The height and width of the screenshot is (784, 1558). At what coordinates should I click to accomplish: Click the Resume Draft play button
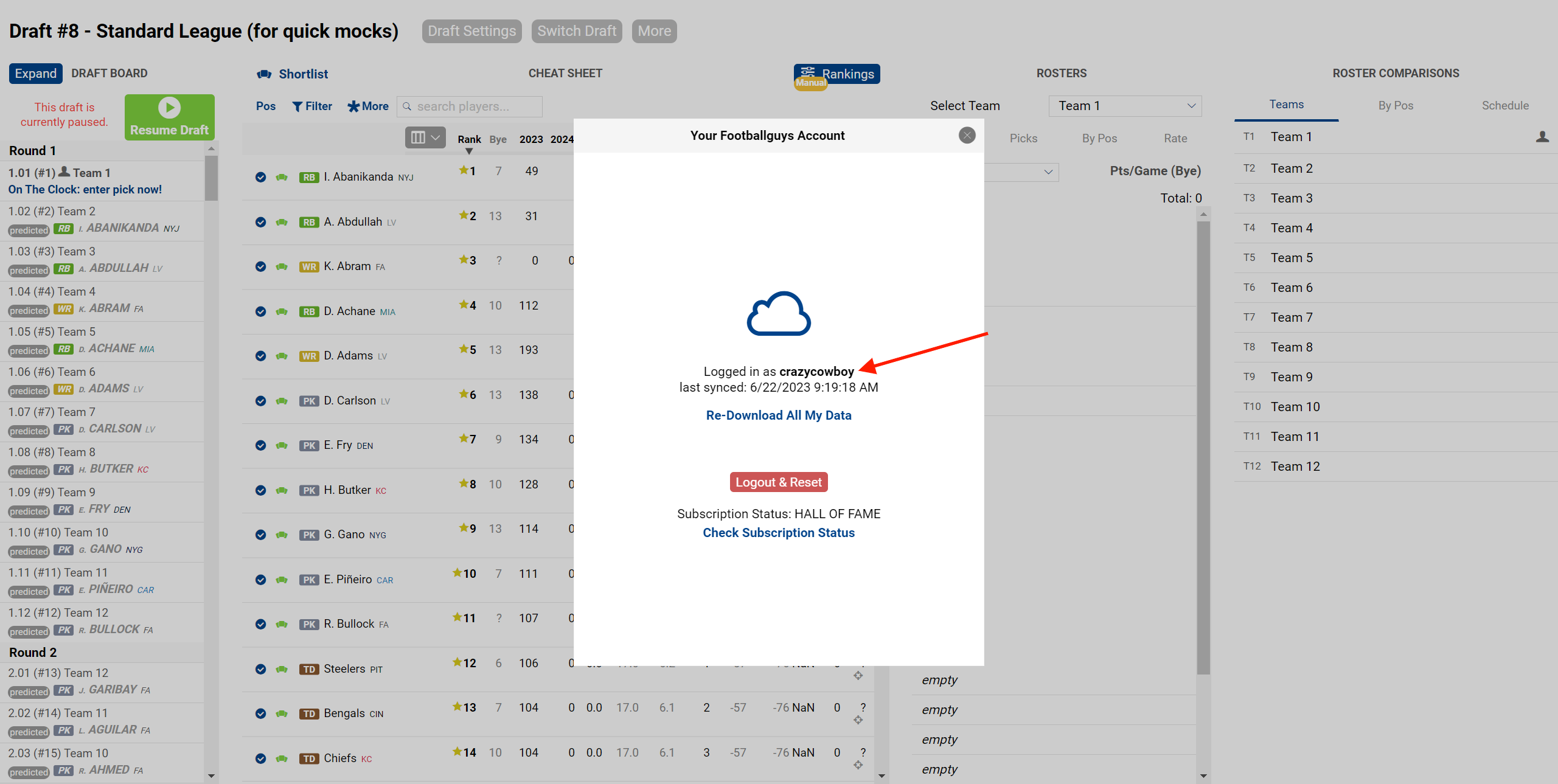[169, 117]
